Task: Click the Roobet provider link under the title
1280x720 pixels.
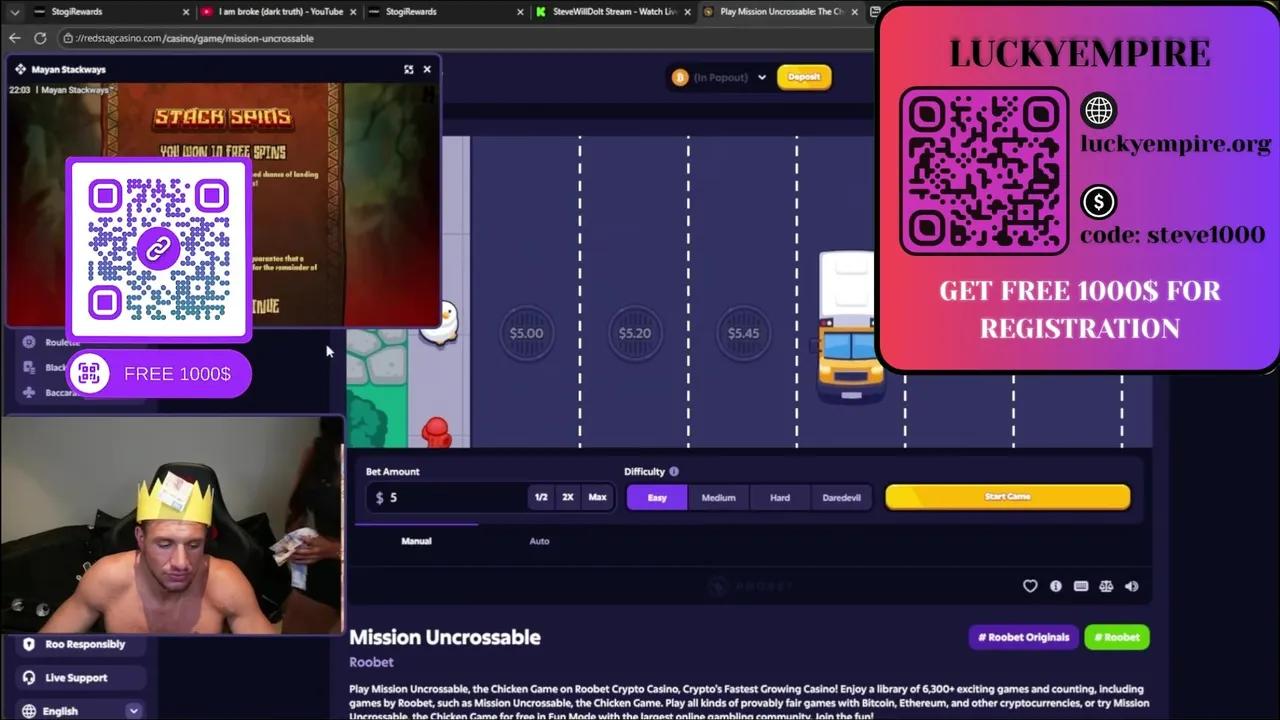Action: [371, 662]
